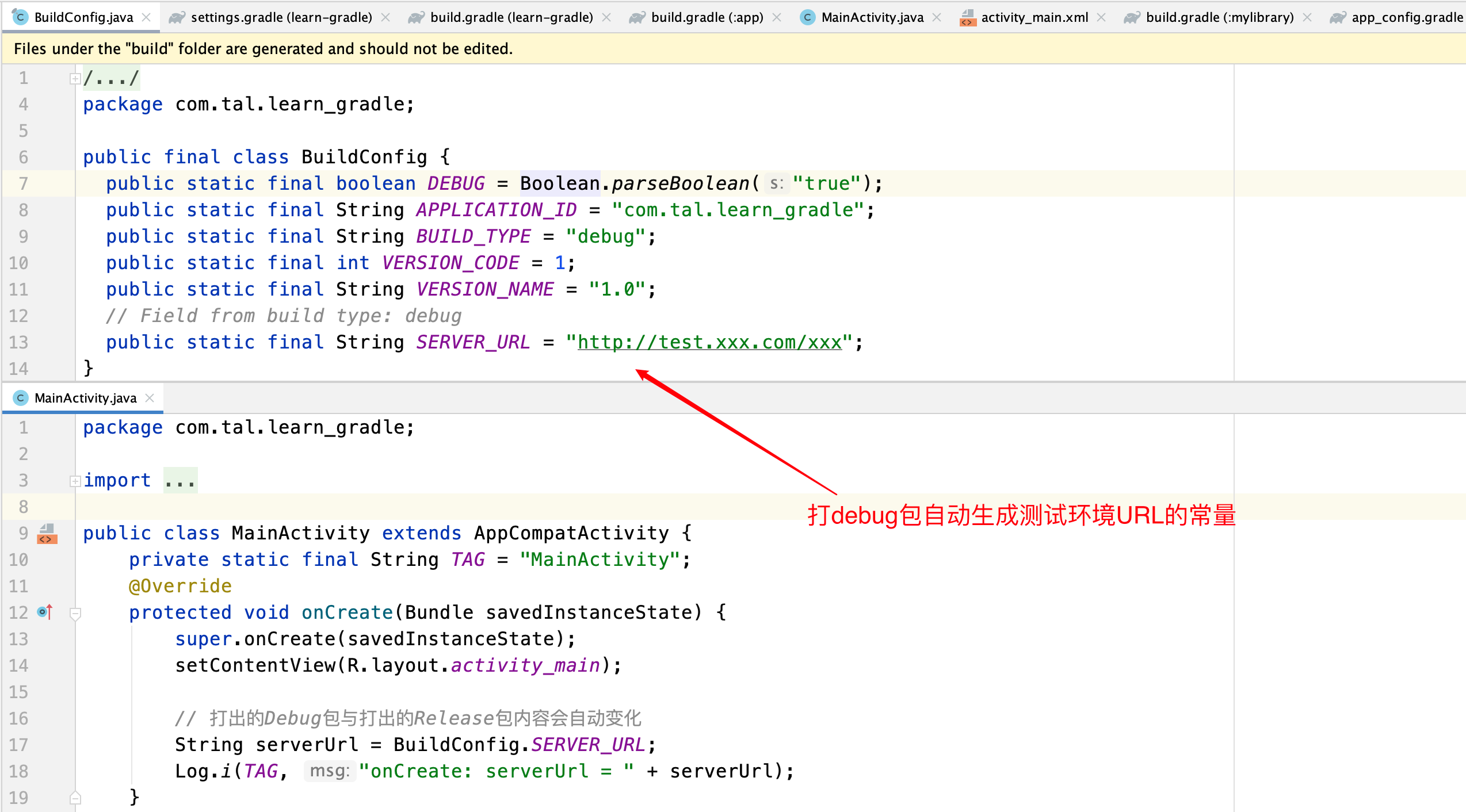The image size is (1466, 812).
Task: Click the gradle elephant icon on build.gradle (learn-gradle) tab
Action: tap(416, 17)
